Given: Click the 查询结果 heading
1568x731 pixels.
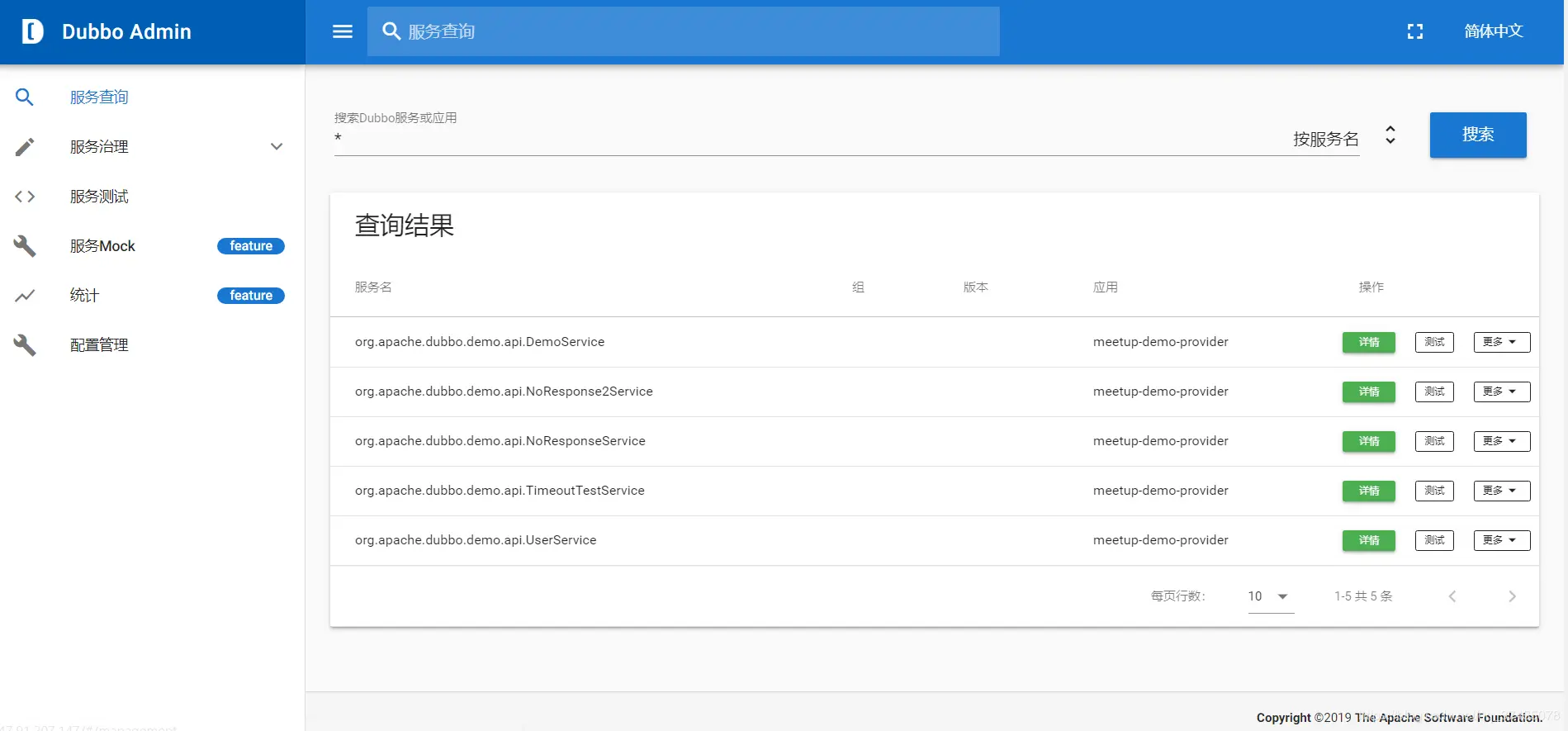Looking at the screenshot, I should click(405, 225).
